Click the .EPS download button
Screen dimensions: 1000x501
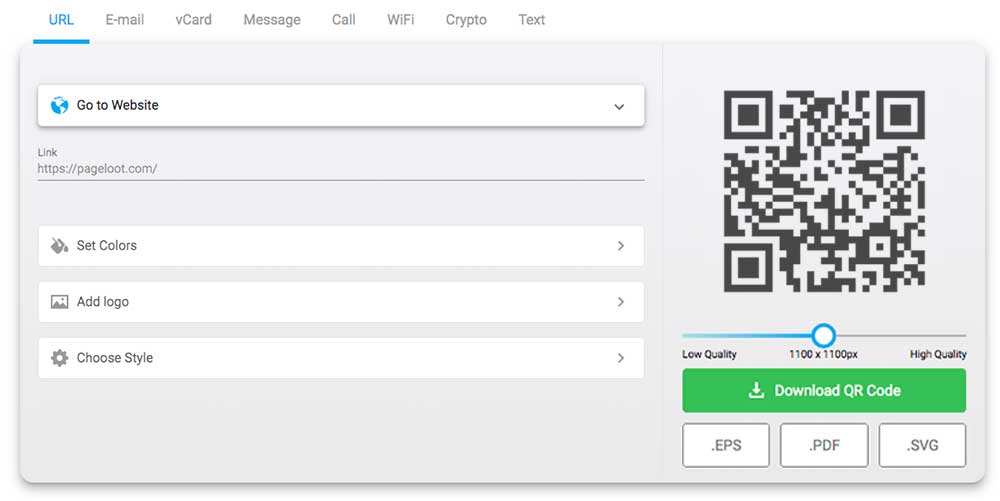pyautogui.click(x=726, y=445)
